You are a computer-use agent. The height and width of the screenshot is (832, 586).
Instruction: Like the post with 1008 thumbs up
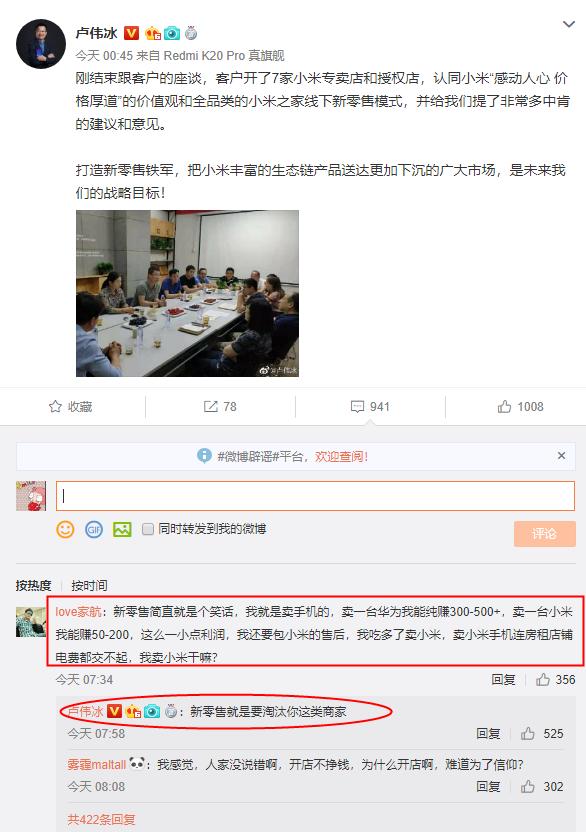pos(504,406)
